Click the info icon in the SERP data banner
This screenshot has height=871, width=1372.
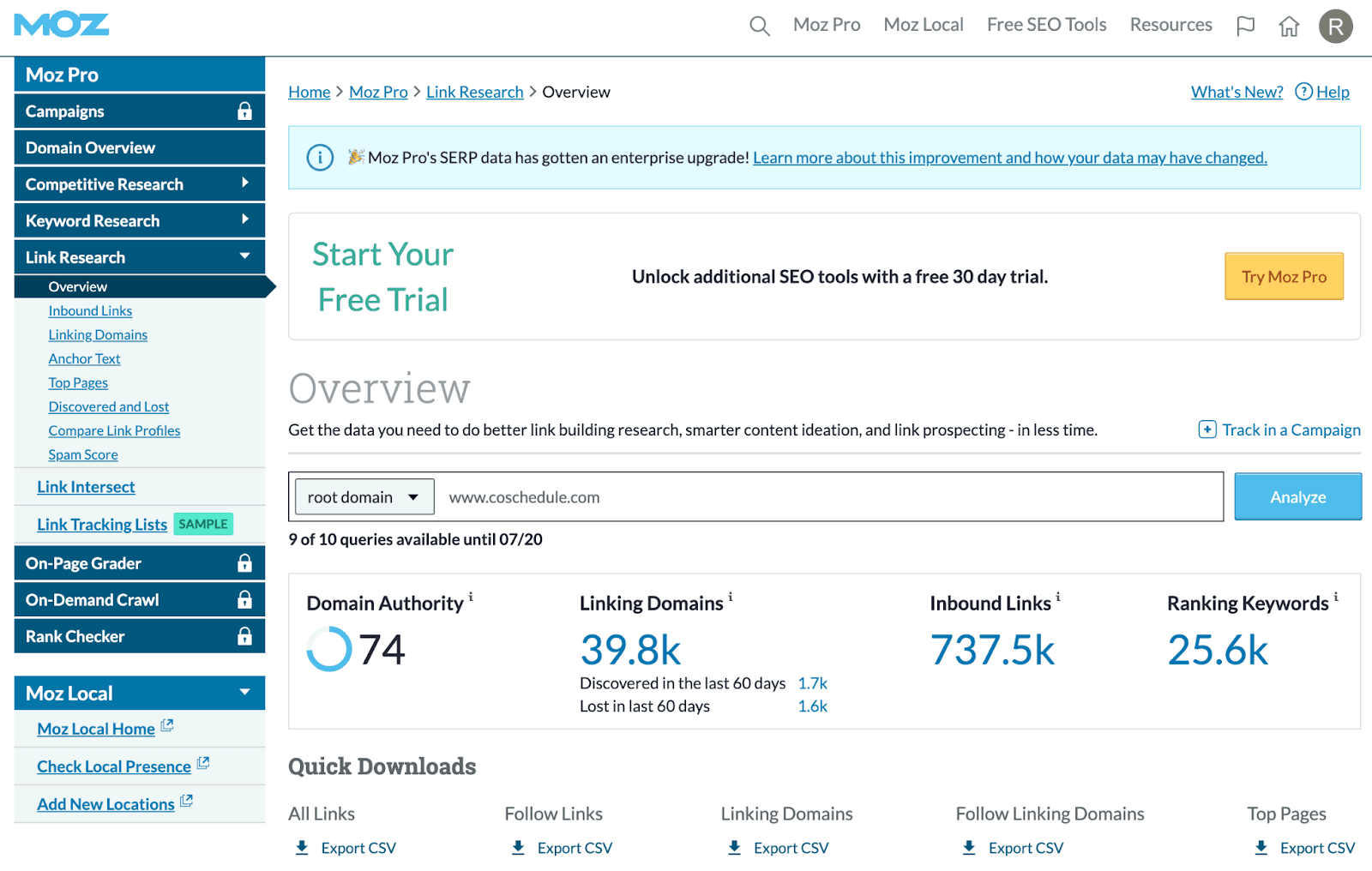click(319, 158)
